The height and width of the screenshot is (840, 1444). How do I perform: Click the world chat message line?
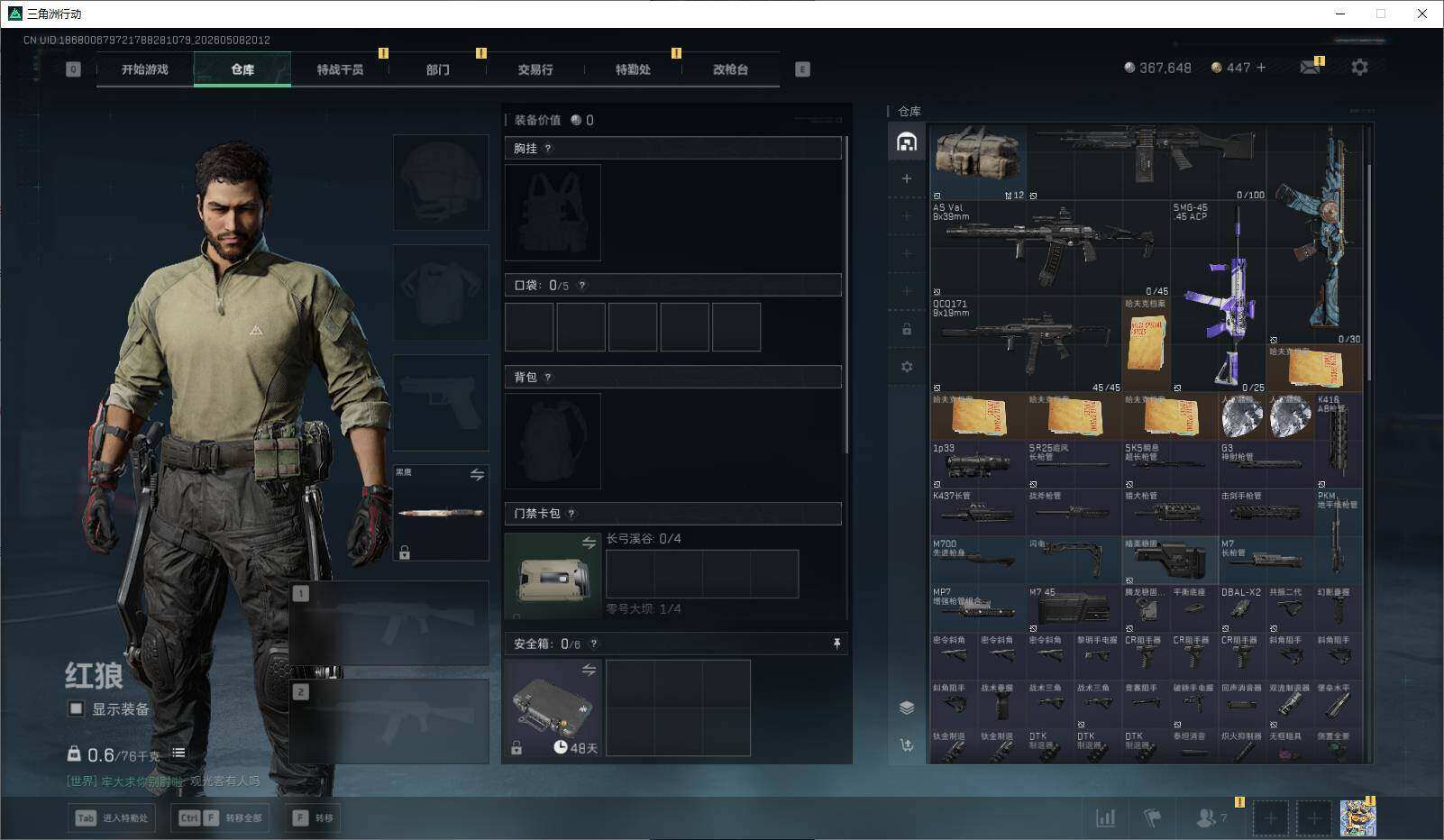163,781
